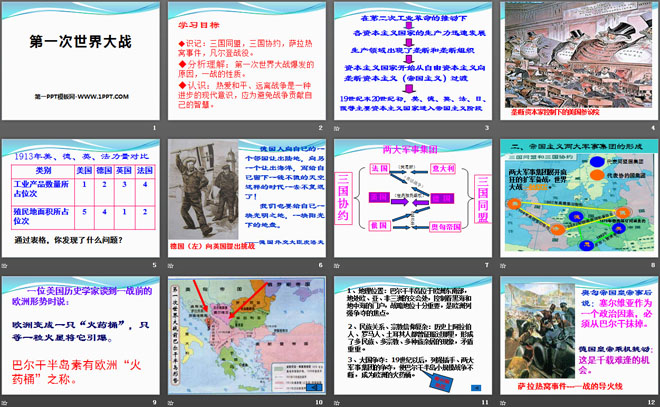Viewport: 660px width, 407px height.
Task: Click slide number label "6"
Action: [x=320, y=265]
